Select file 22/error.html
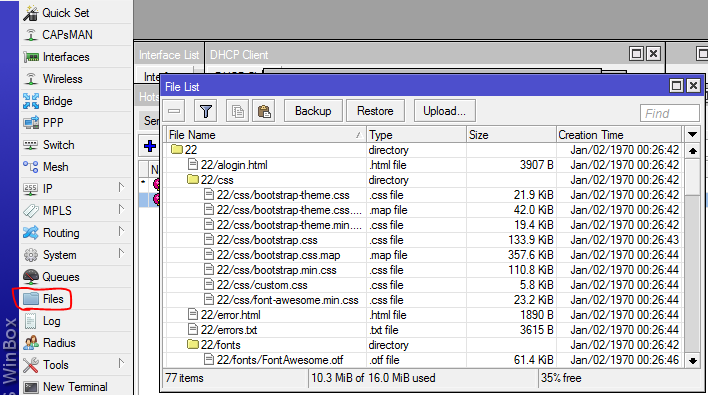This screenshot has height=395, width=708. pos(424,315)
